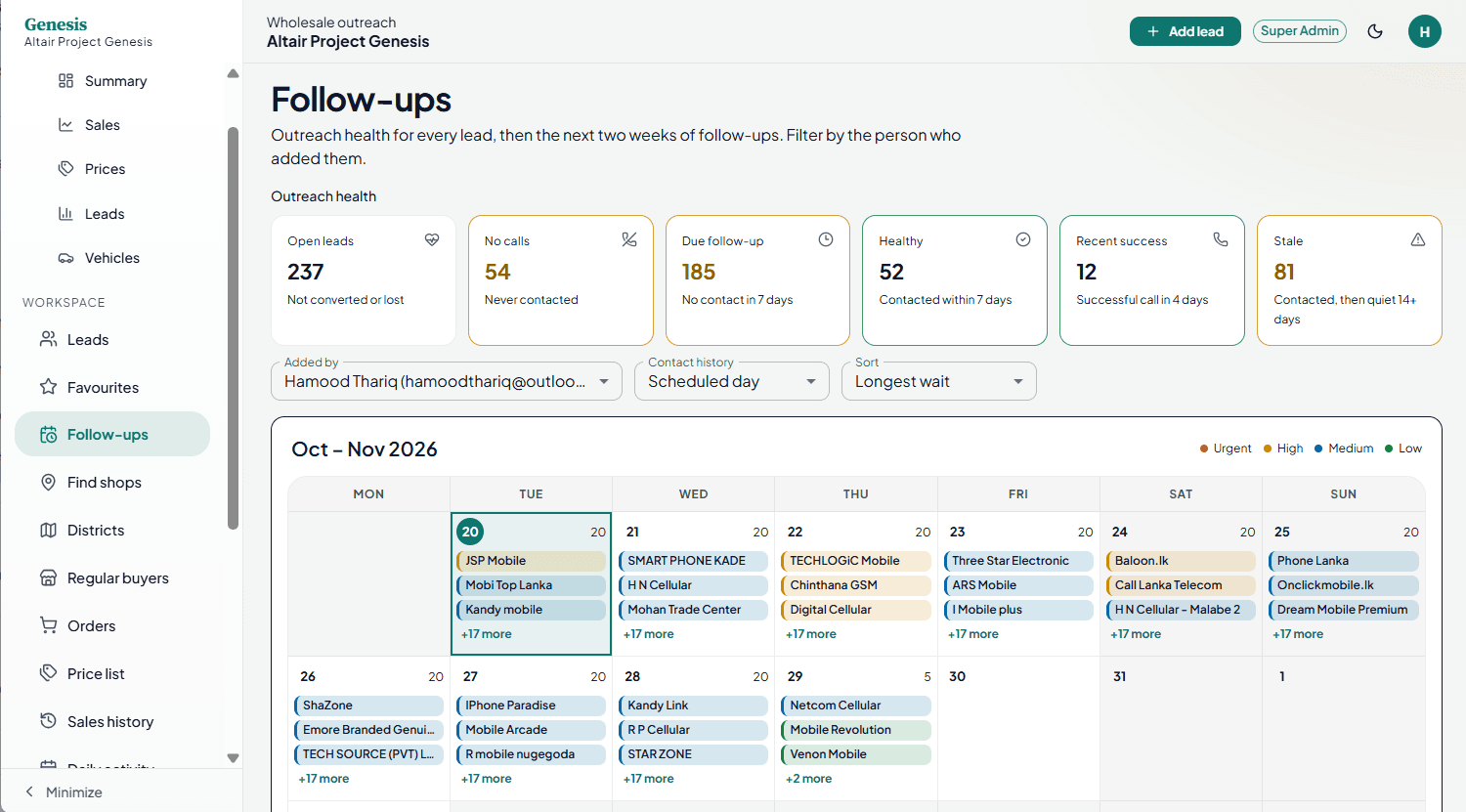Open the H user avatar menu

tap(1425, 31)
